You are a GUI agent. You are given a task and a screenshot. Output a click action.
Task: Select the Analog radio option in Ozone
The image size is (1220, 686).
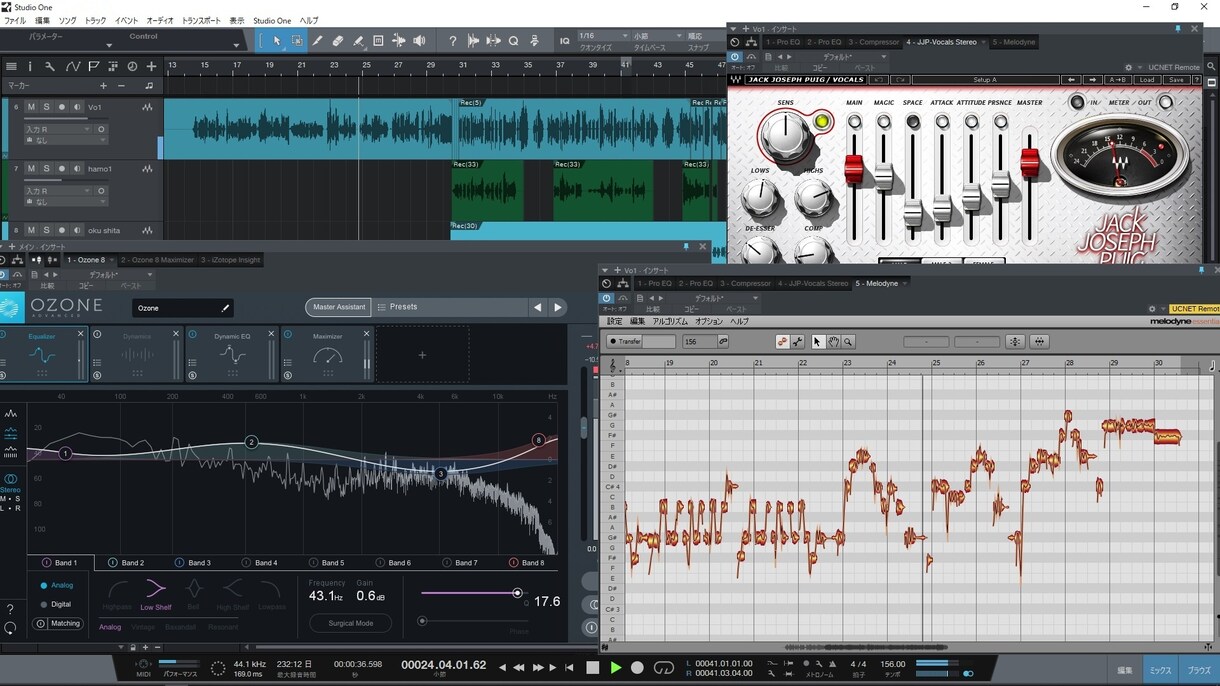(44, 585)
